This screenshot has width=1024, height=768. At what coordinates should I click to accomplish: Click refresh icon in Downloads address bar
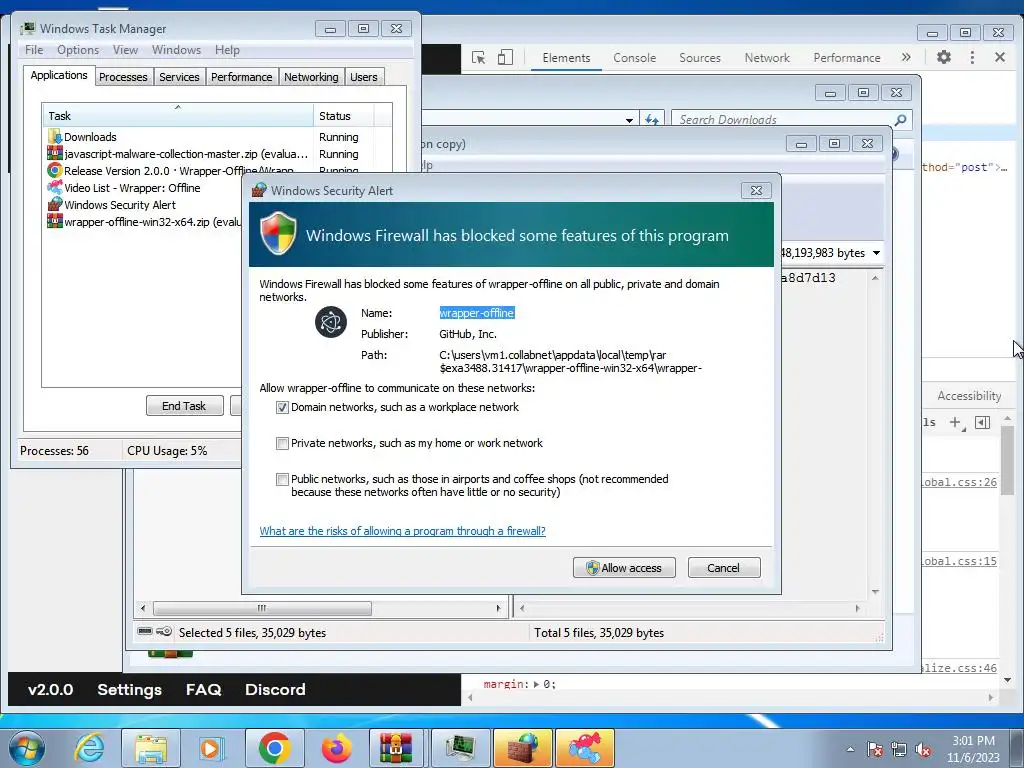[652, 120]
